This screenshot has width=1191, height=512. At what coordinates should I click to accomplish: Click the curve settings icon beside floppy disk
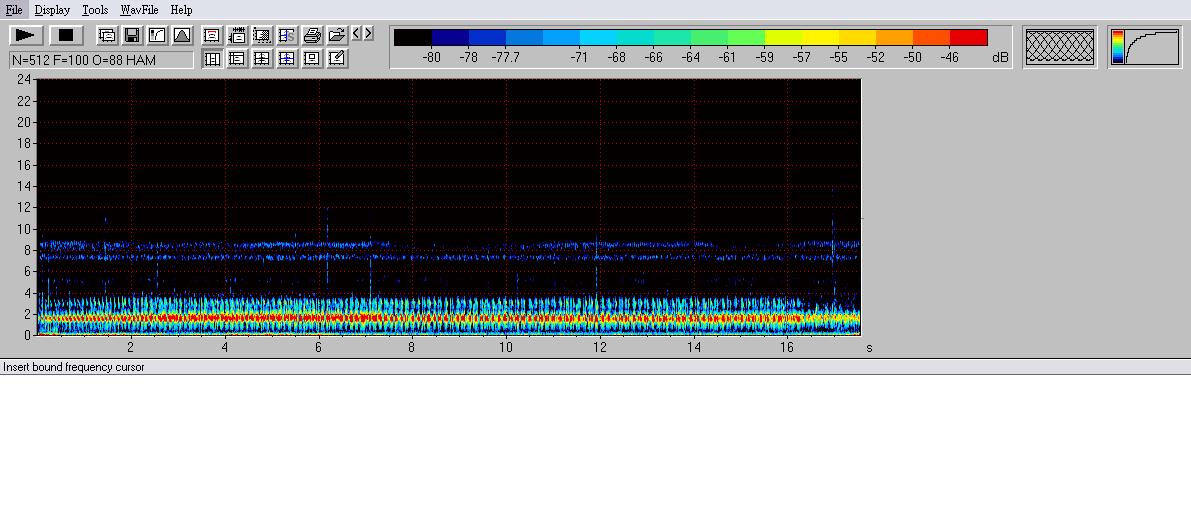click(x=157, y=35)
